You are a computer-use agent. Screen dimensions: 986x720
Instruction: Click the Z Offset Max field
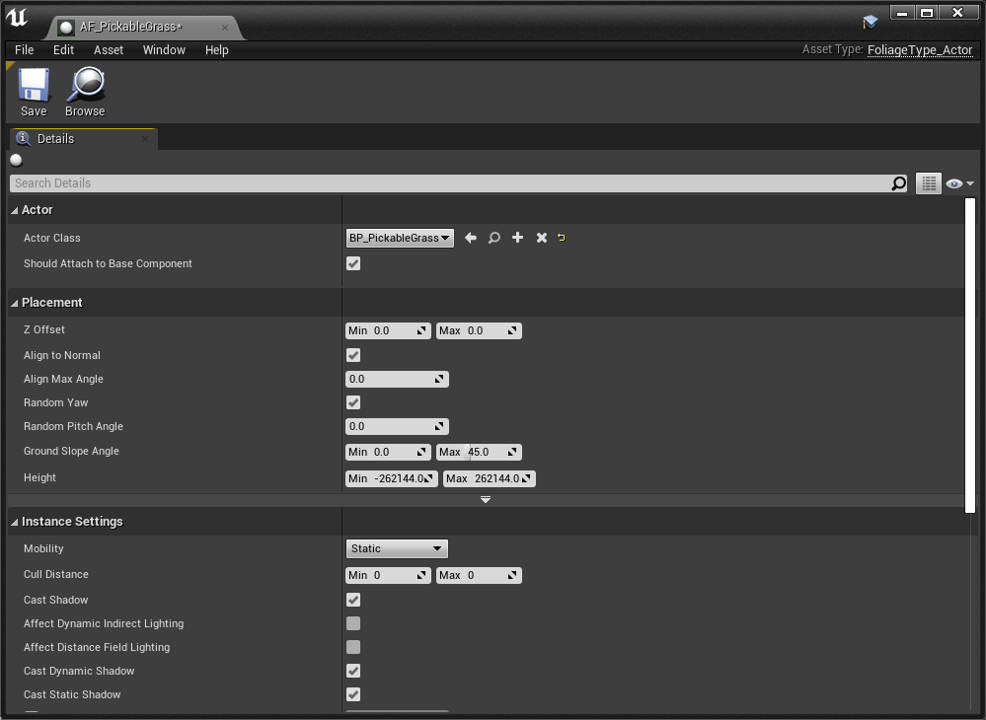coord(479,331)
